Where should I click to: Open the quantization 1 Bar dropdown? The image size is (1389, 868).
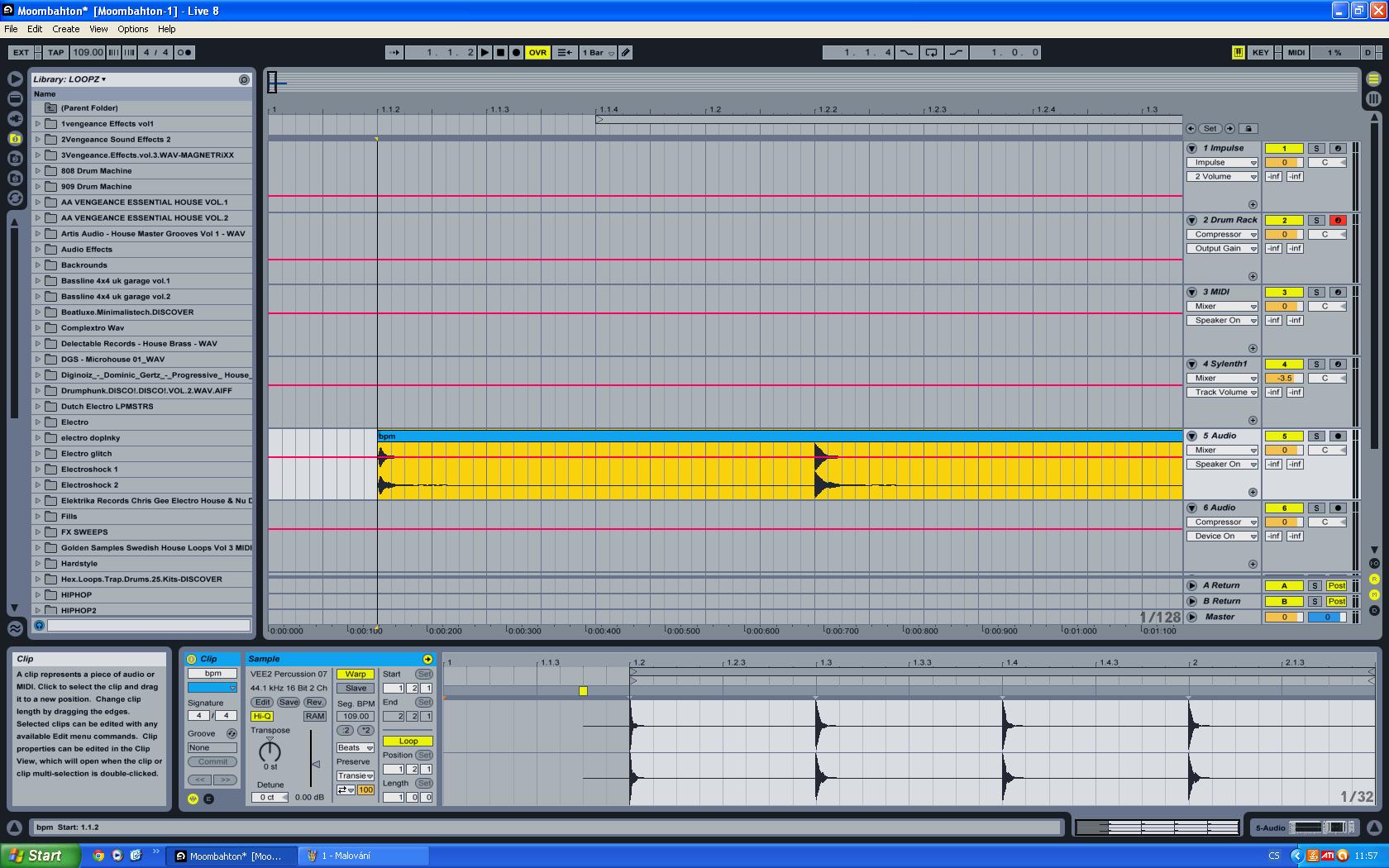(x=598, y=52)
